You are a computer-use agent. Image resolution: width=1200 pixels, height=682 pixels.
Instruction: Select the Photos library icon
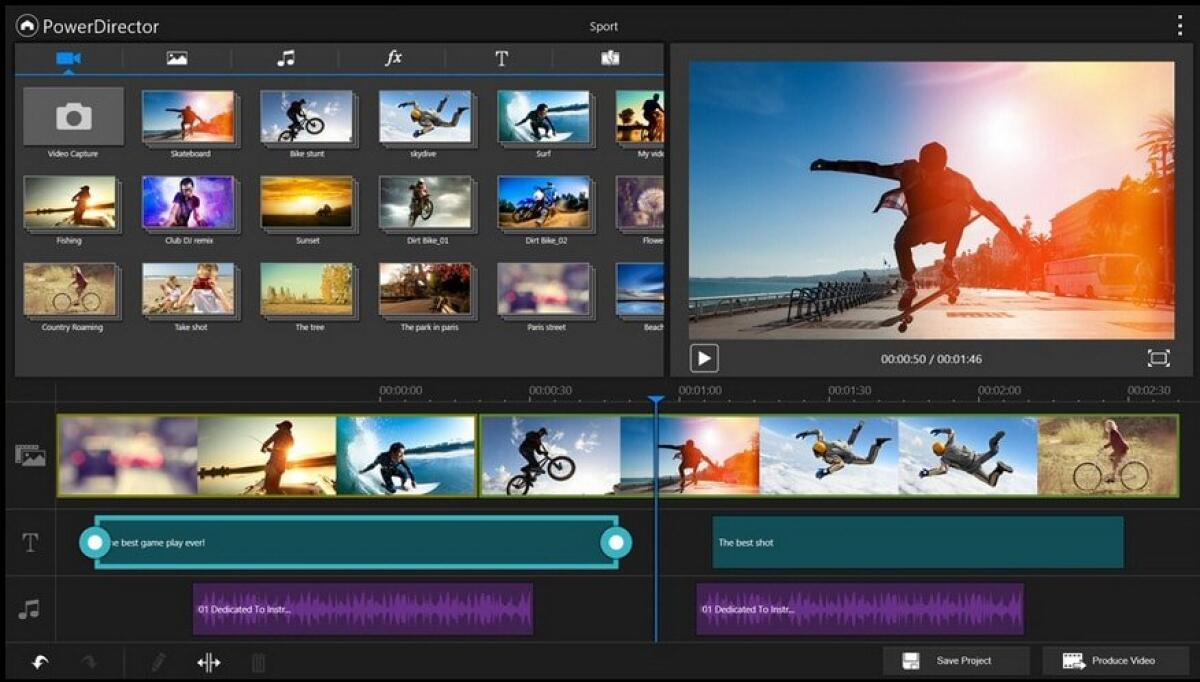point(176,58)
